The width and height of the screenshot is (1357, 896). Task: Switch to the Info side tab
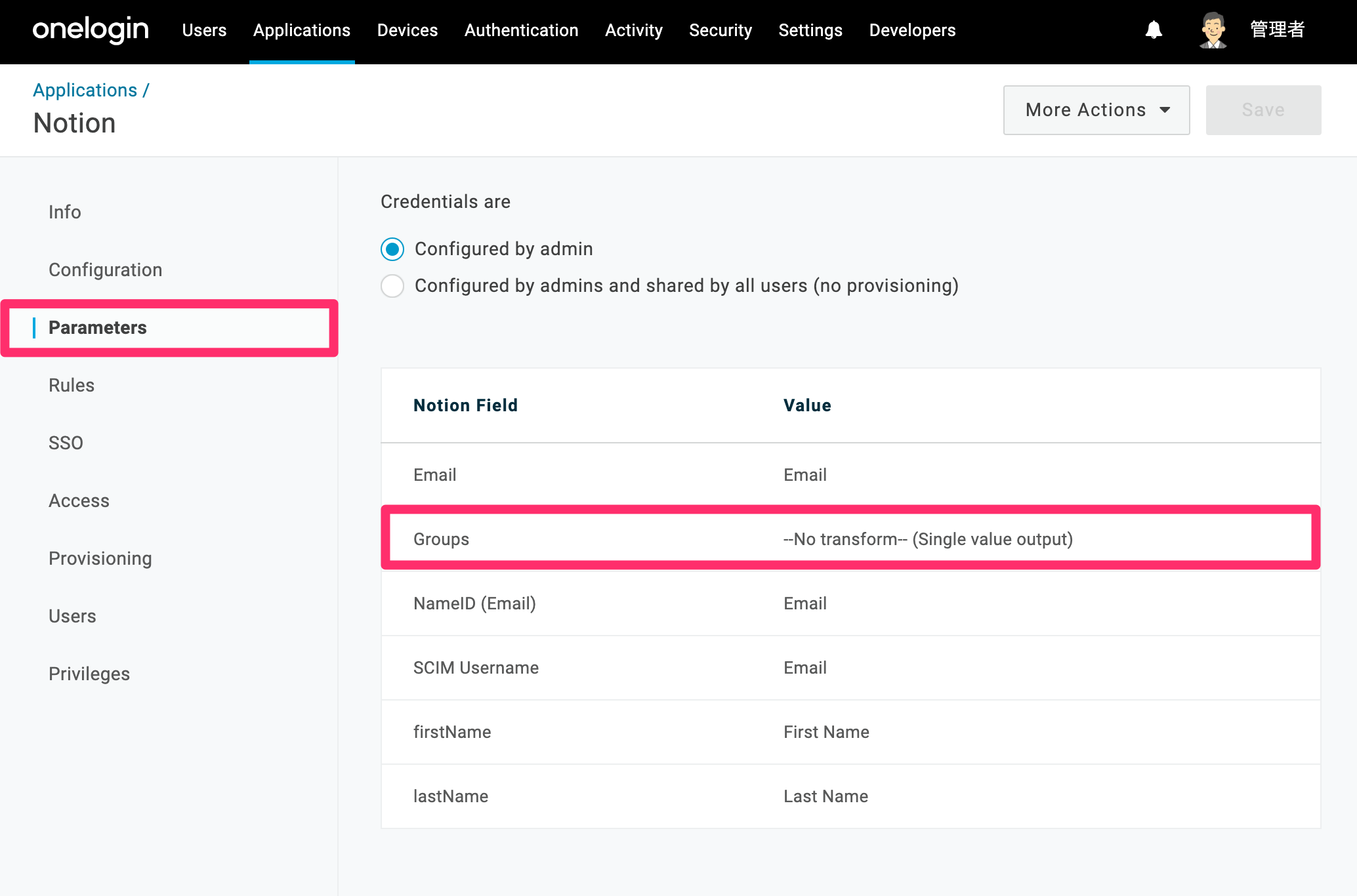(x=65, y=212)
